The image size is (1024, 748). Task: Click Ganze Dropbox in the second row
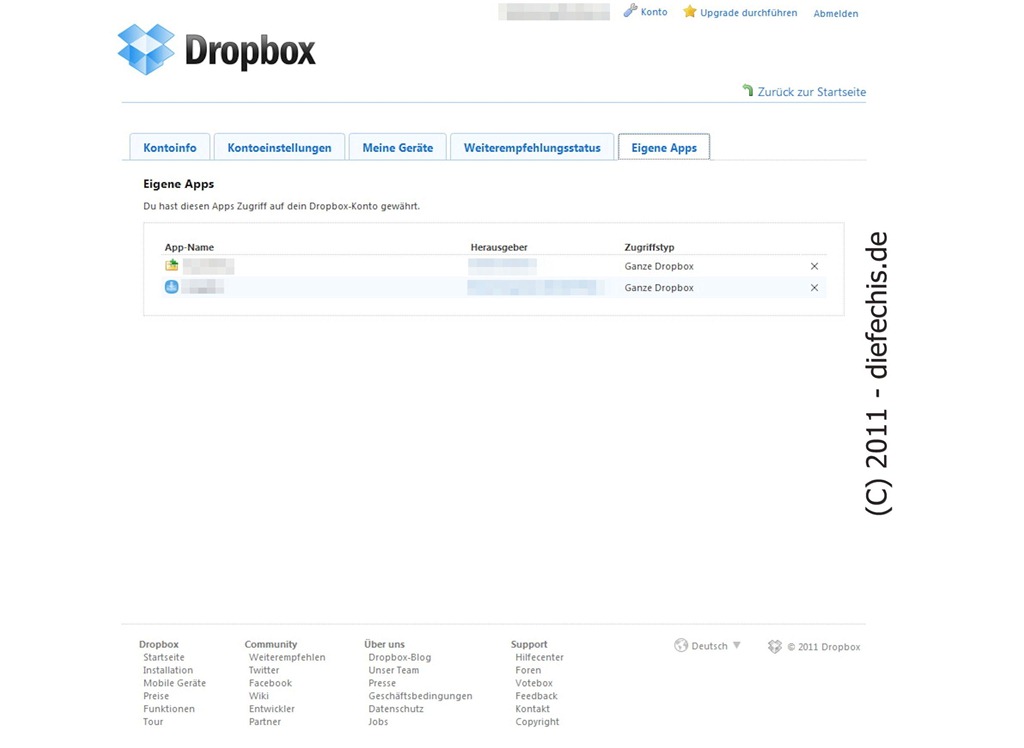click(x=659, y=287)
